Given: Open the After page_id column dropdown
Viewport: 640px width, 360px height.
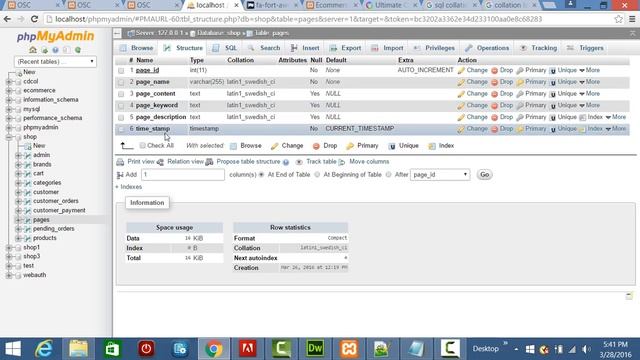Looking at the screenshot, I should (x=440, y=175).
